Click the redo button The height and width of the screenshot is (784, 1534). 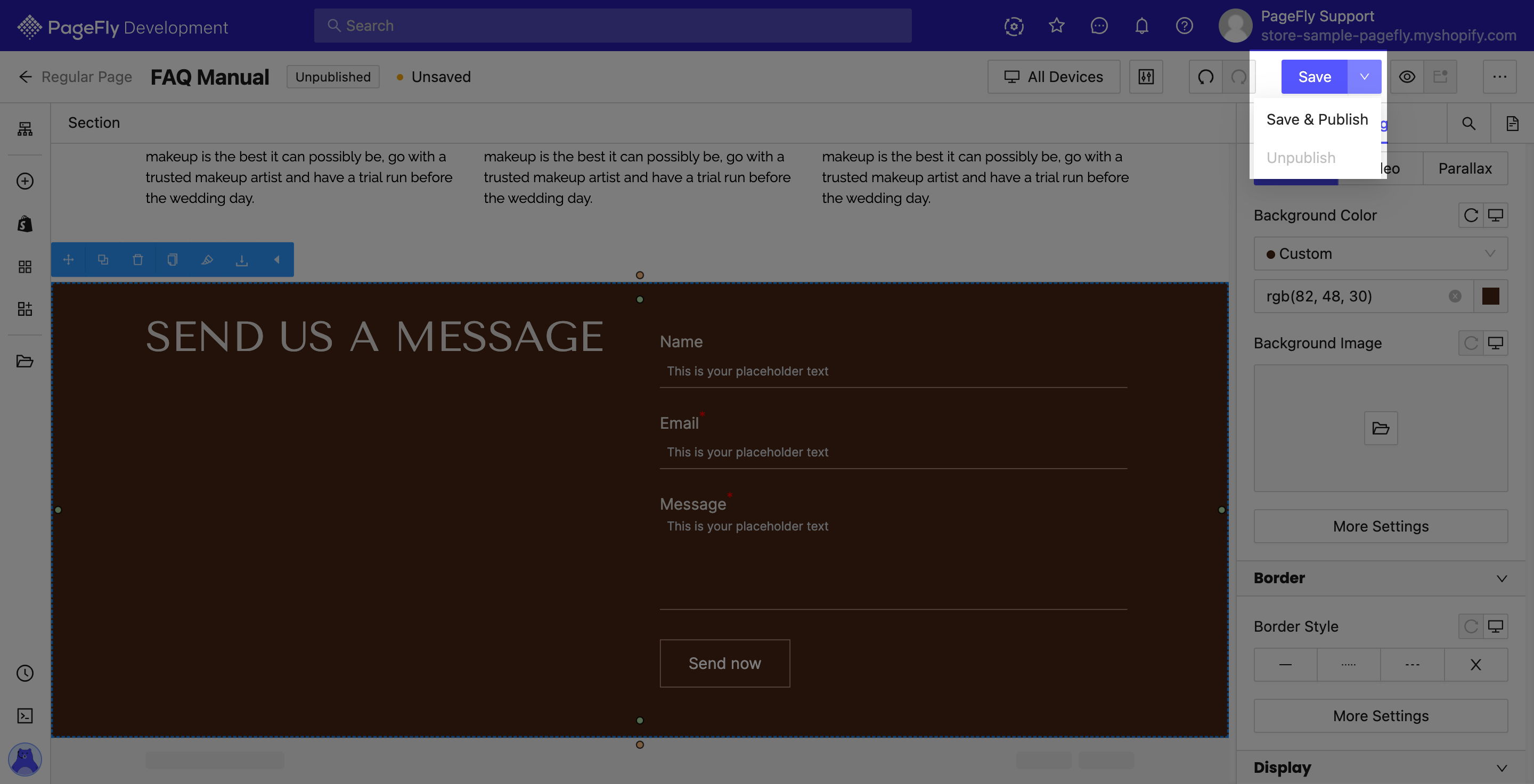[x=1238, y=77]
